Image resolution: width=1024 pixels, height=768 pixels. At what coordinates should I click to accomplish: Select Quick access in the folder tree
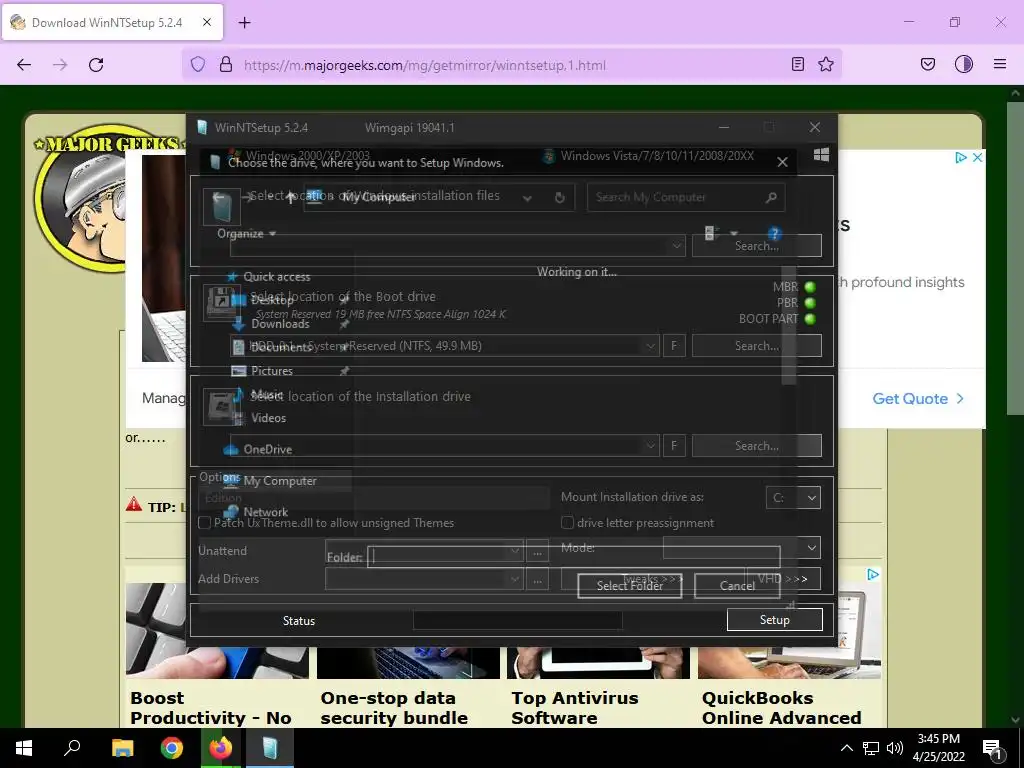[276, 277]
